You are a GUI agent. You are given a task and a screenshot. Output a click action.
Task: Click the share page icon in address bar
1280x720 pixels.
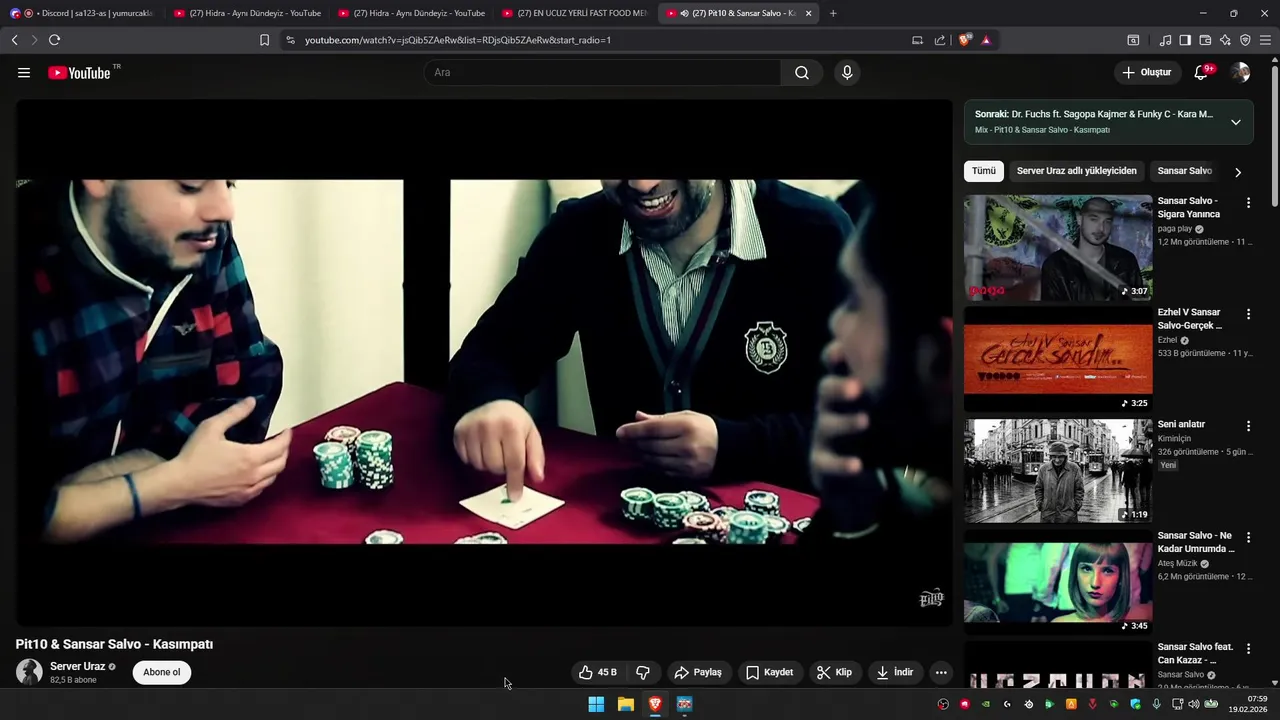940,40
